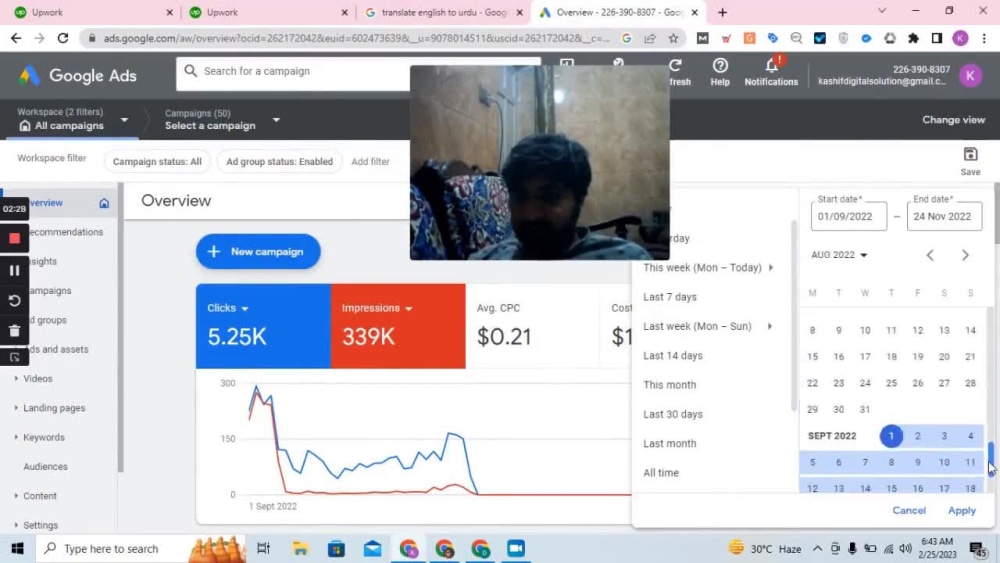Click Add filter
This screenshot has height=563, width=1000.
coord(370,162)
